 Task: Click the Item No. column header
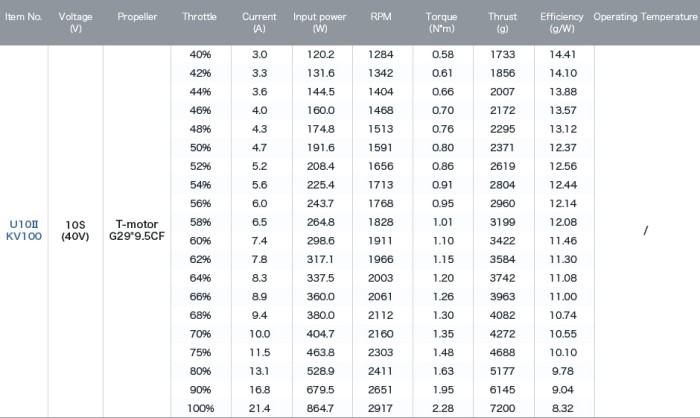point(24,17)
